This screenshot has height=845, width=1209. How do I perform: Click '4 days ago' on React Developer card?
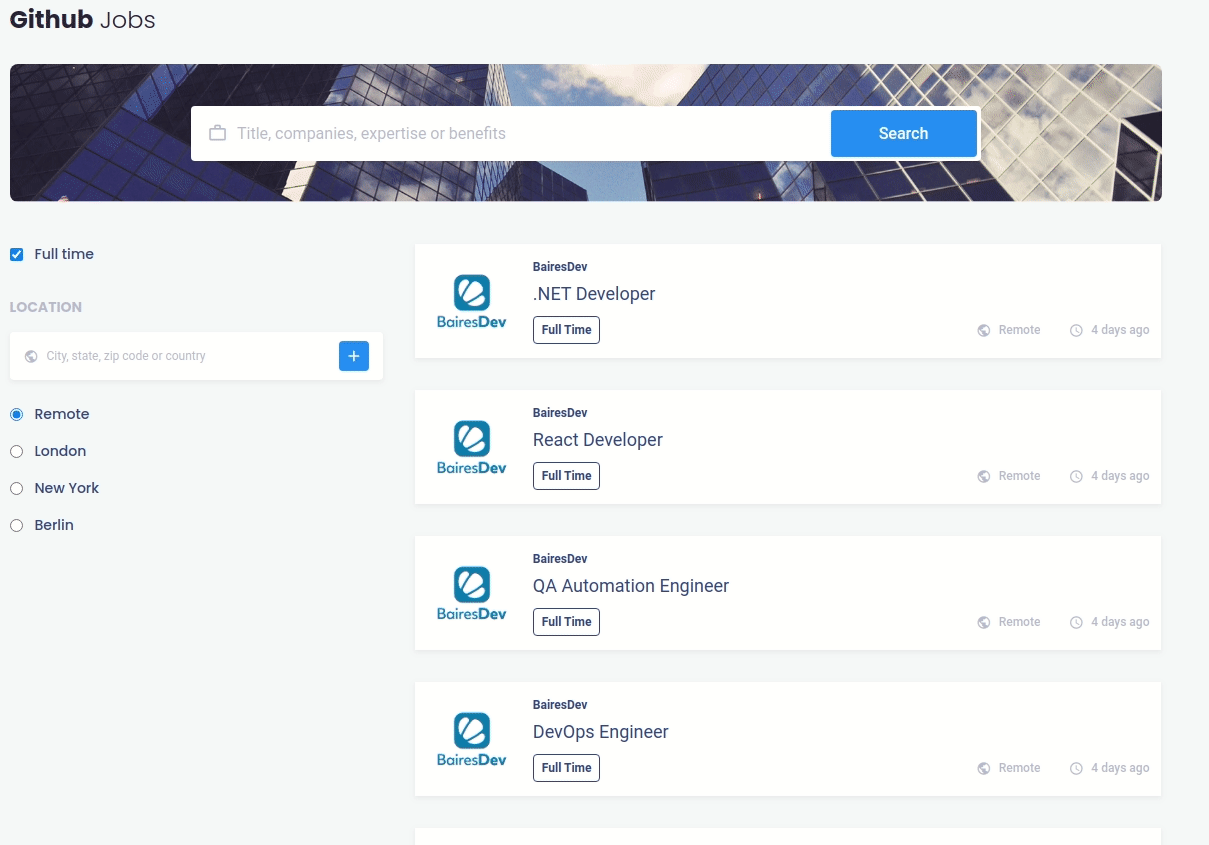[1120, 476]
